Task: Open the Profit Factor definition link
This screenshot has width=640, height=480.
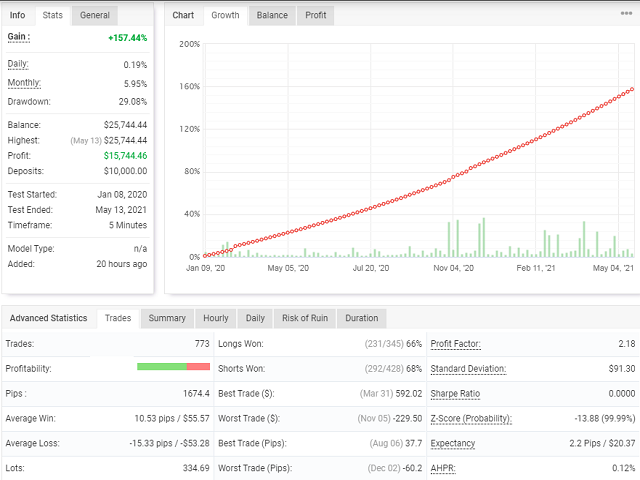Action: pos(455,344)
